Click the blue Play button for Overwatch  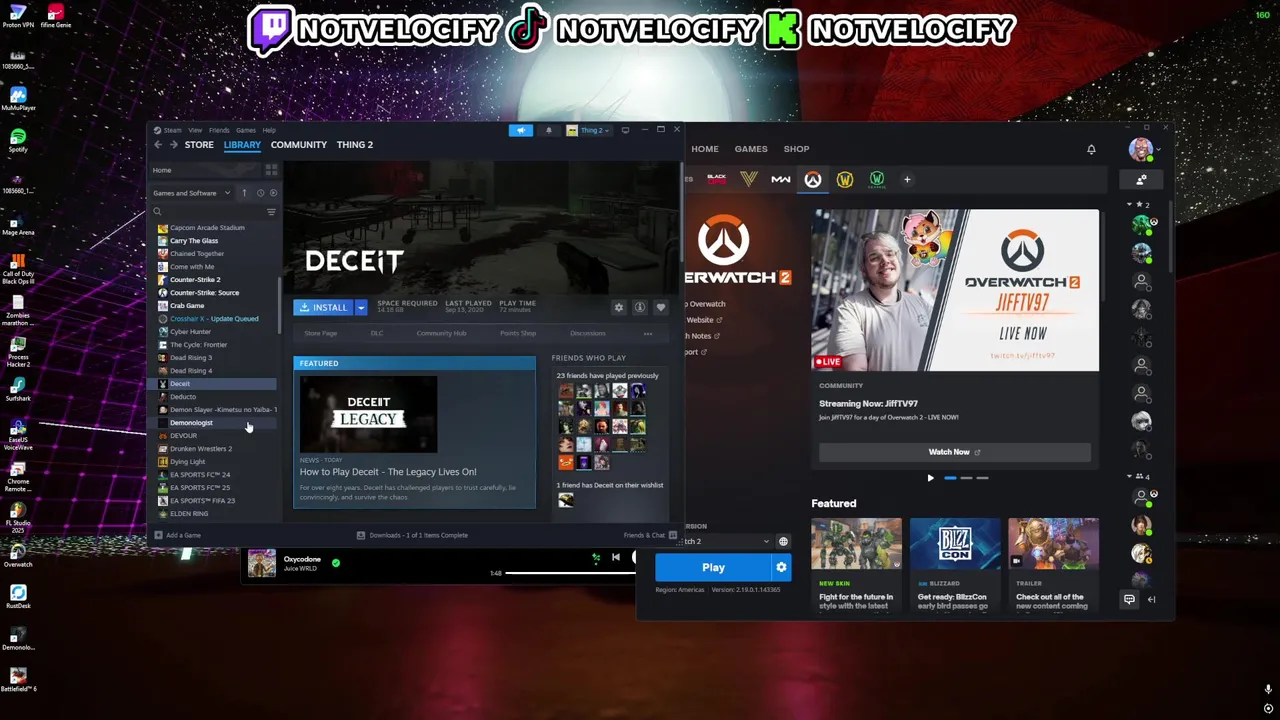[x=713, y=567]
